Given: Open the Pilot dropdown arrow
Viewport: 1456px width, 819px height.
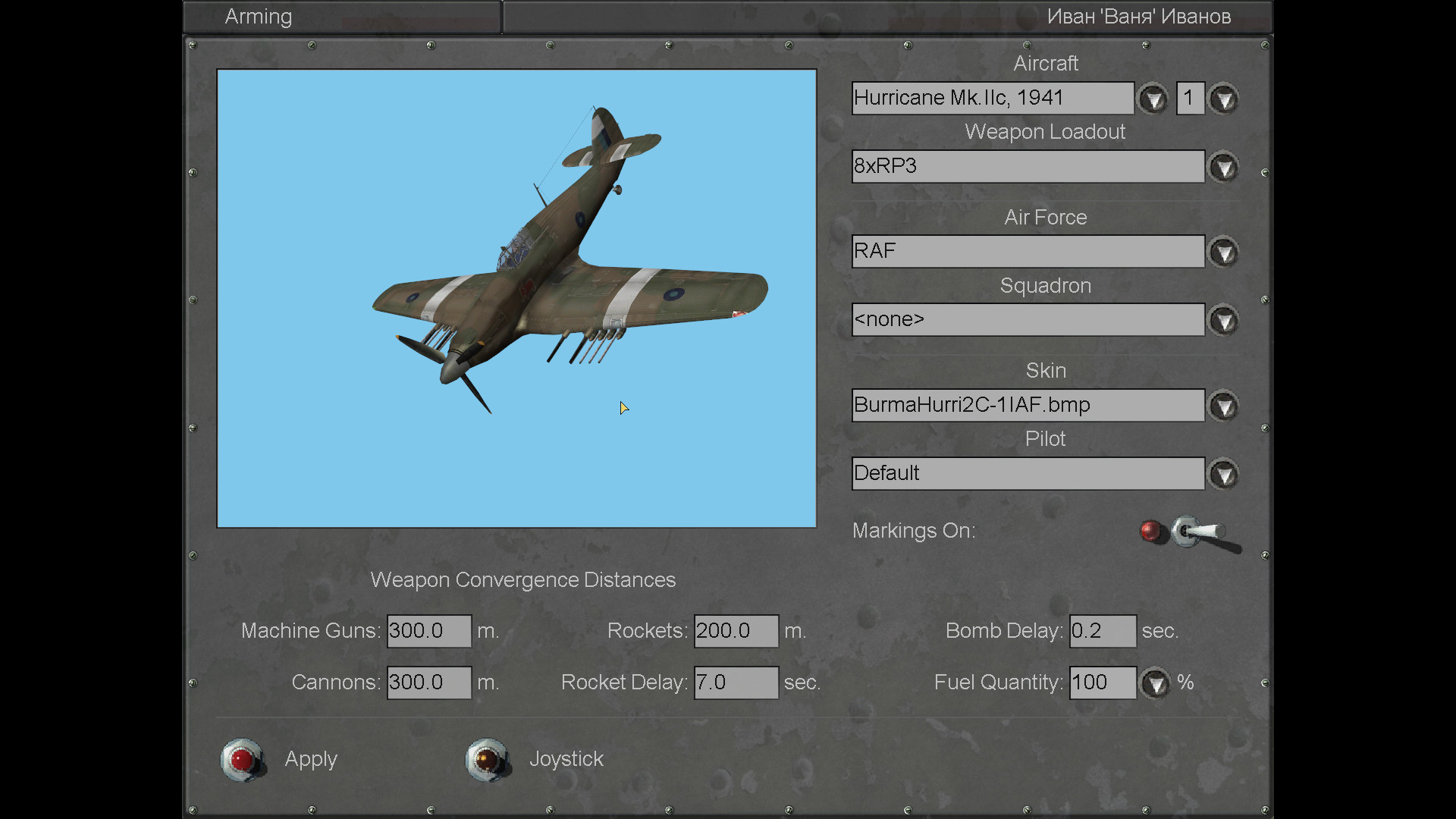Looking at the screenshot, I should [x=1223, y=475].
